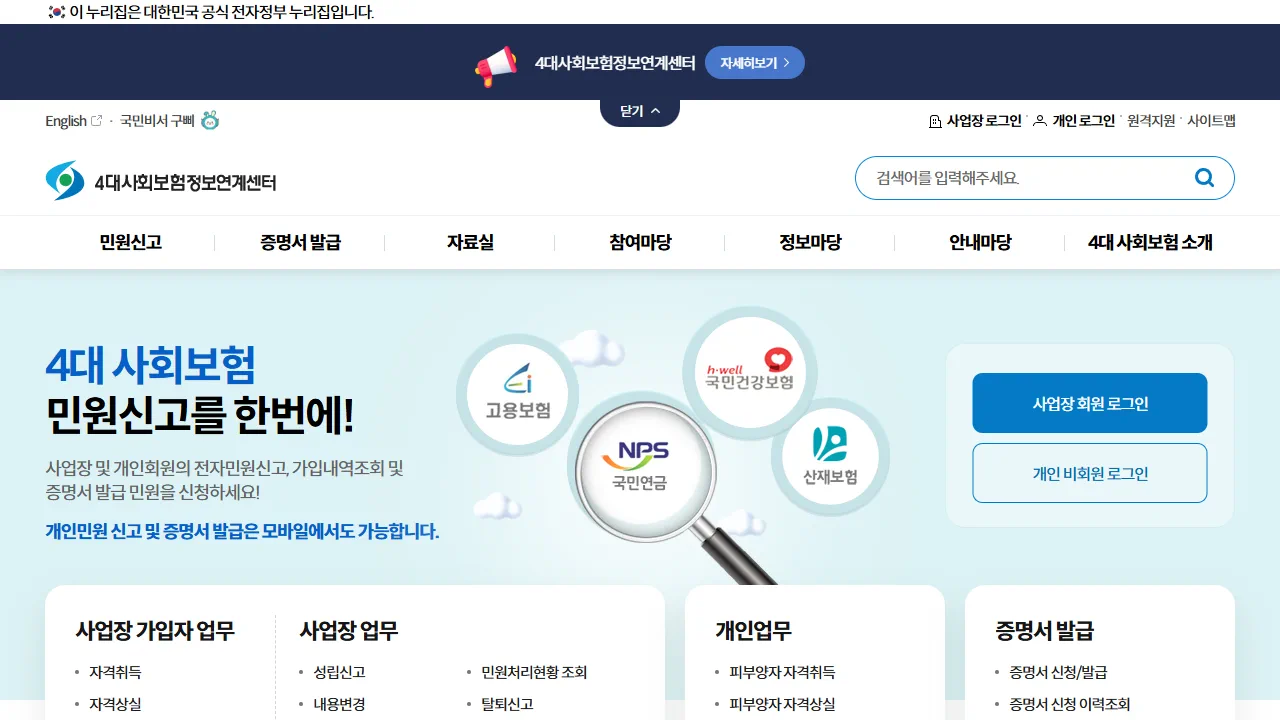This screenshot has height=720, width=1280.
Task: Open the 원격지원 link
Action: [x=1151, y=121]
